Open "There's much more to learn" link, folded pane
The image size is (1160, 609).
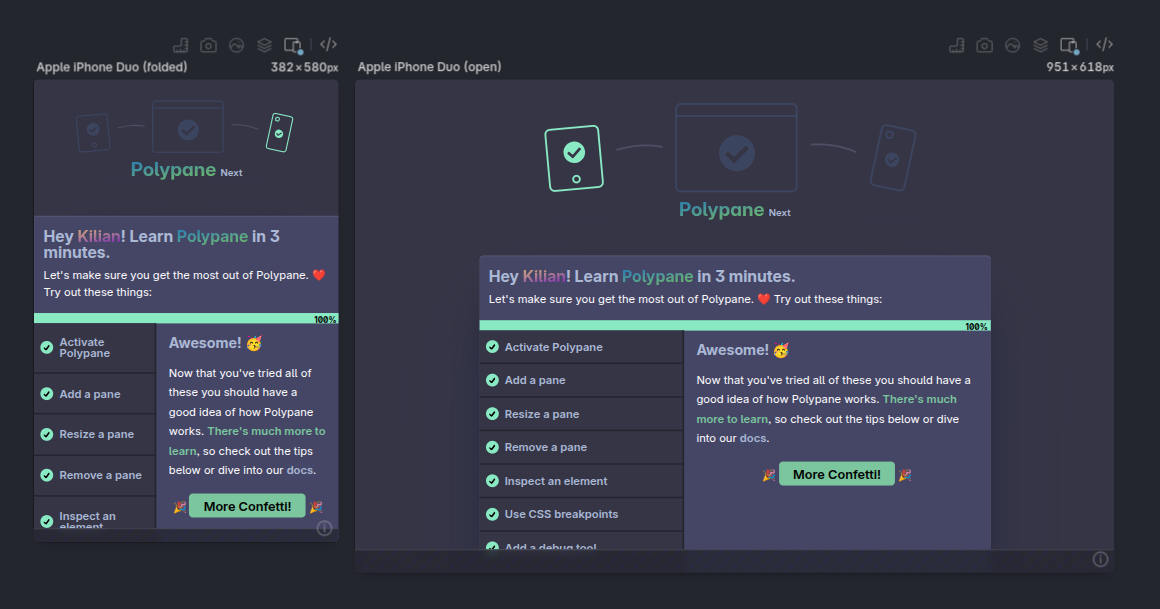247,441
